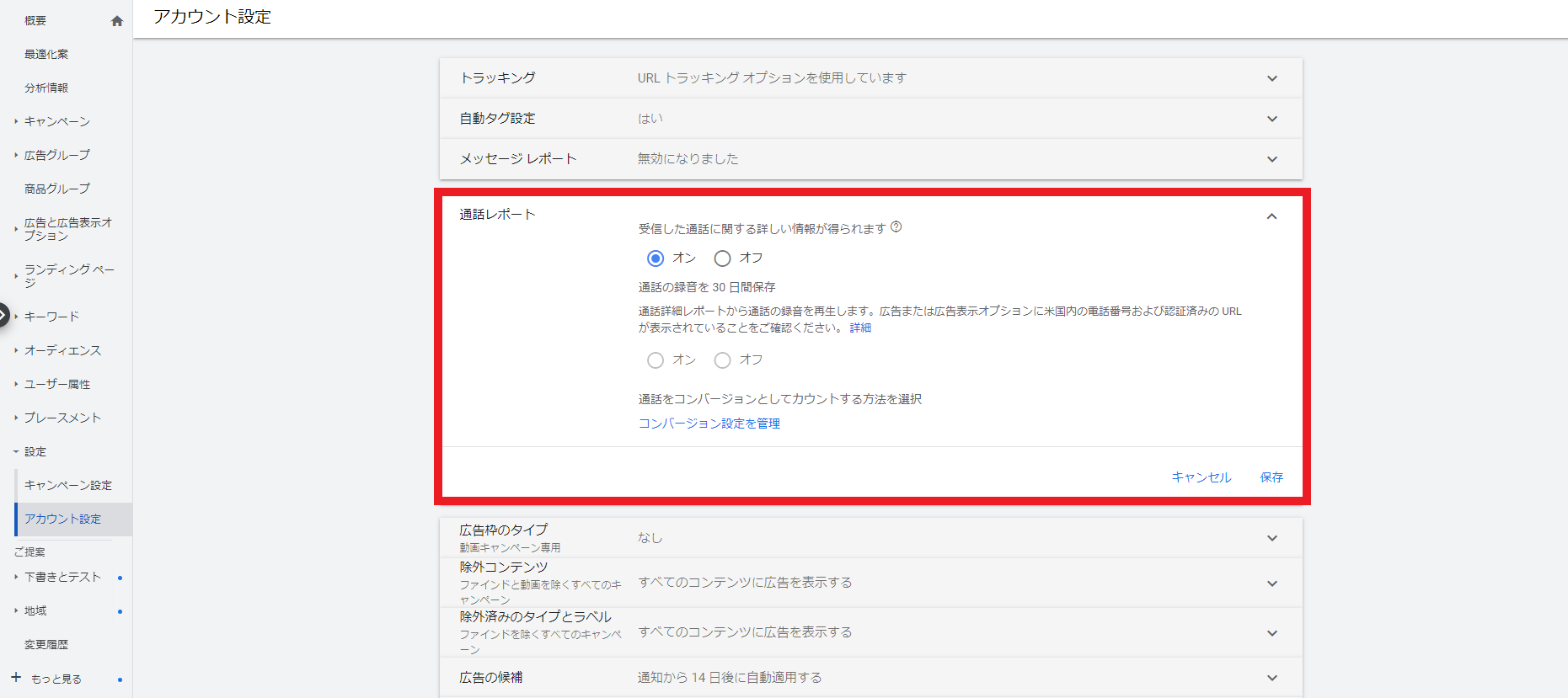Screen dimensions: 1568x698
Task: Select オン for call reporting
Action: coord(656,258)
